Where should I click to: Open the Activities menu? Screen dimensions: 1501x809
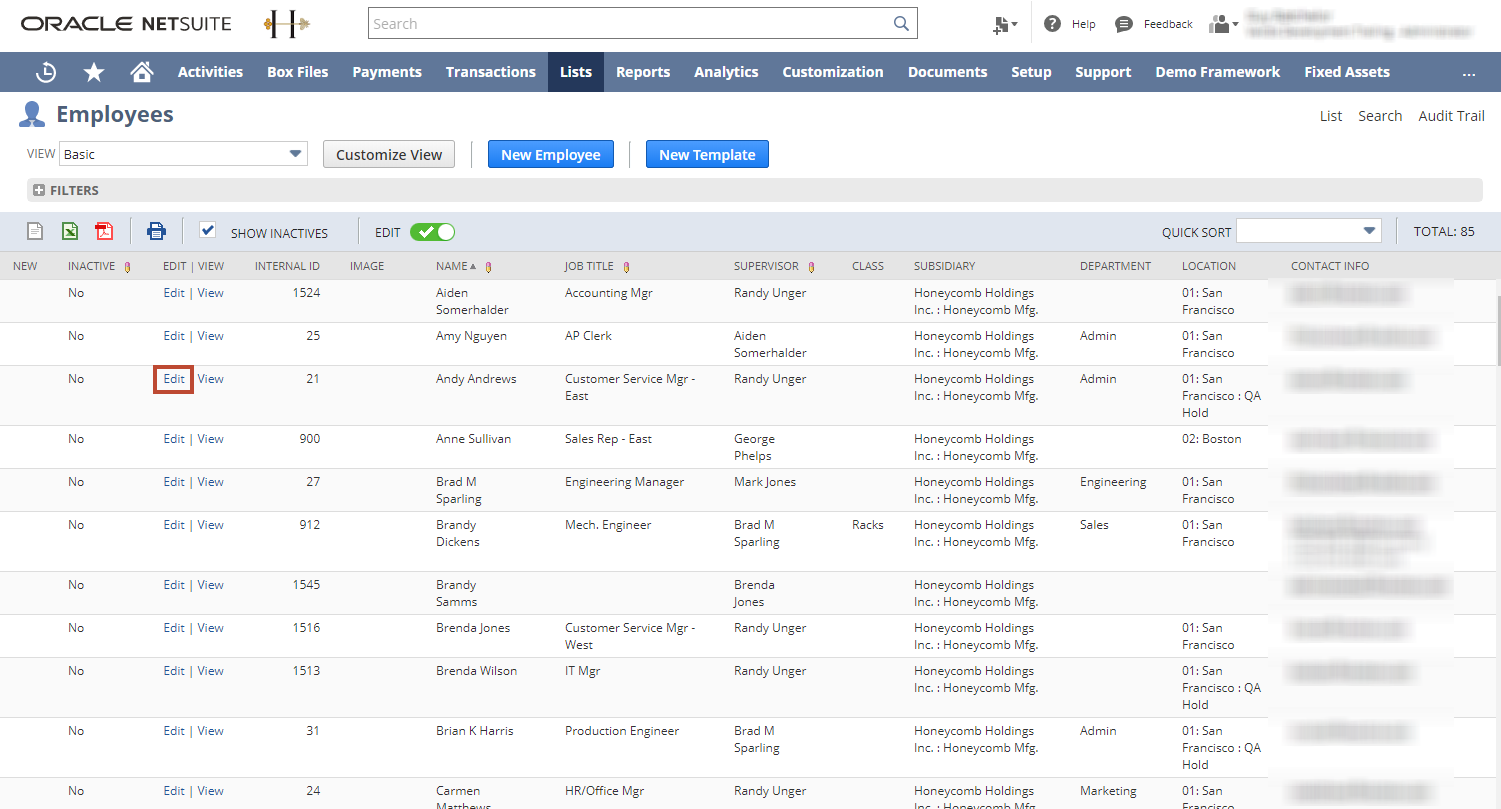click(x=210, y=72)
